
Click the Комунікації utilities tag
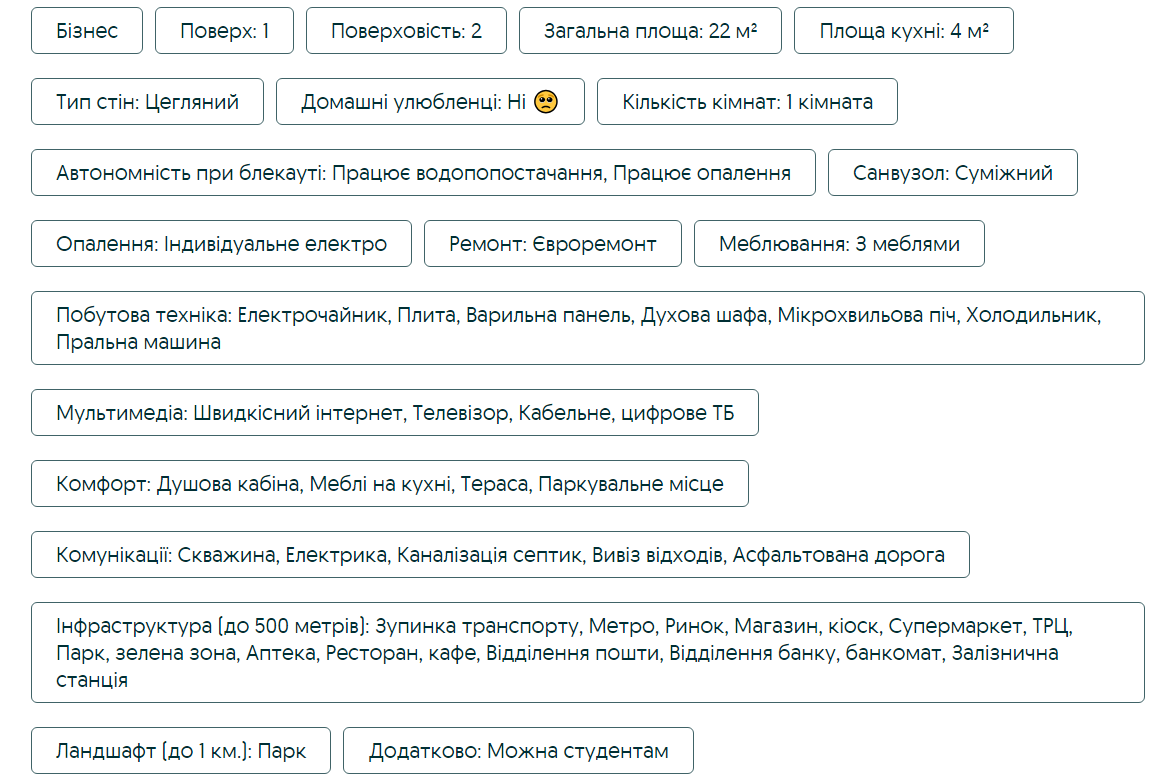[500, 555]
